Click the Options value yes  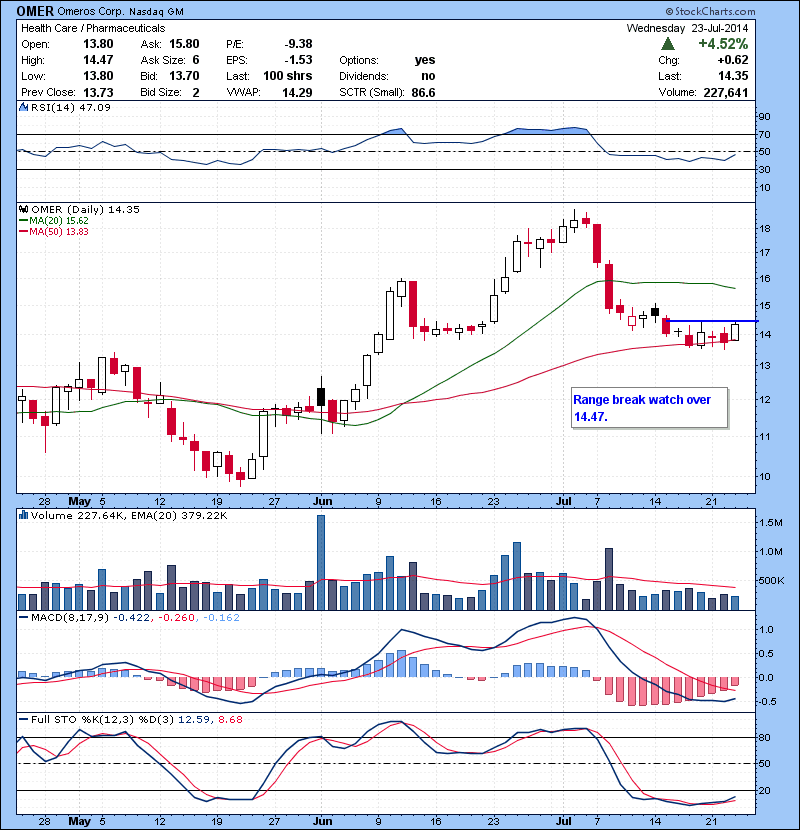click(425, 60)
